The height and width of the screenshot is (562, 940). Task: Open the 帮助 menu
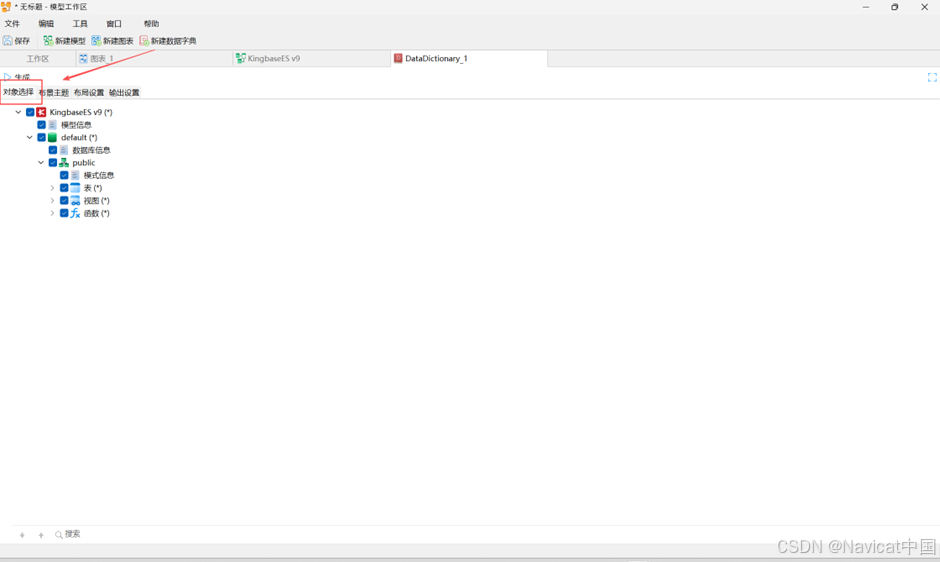[x=151, y=24]
